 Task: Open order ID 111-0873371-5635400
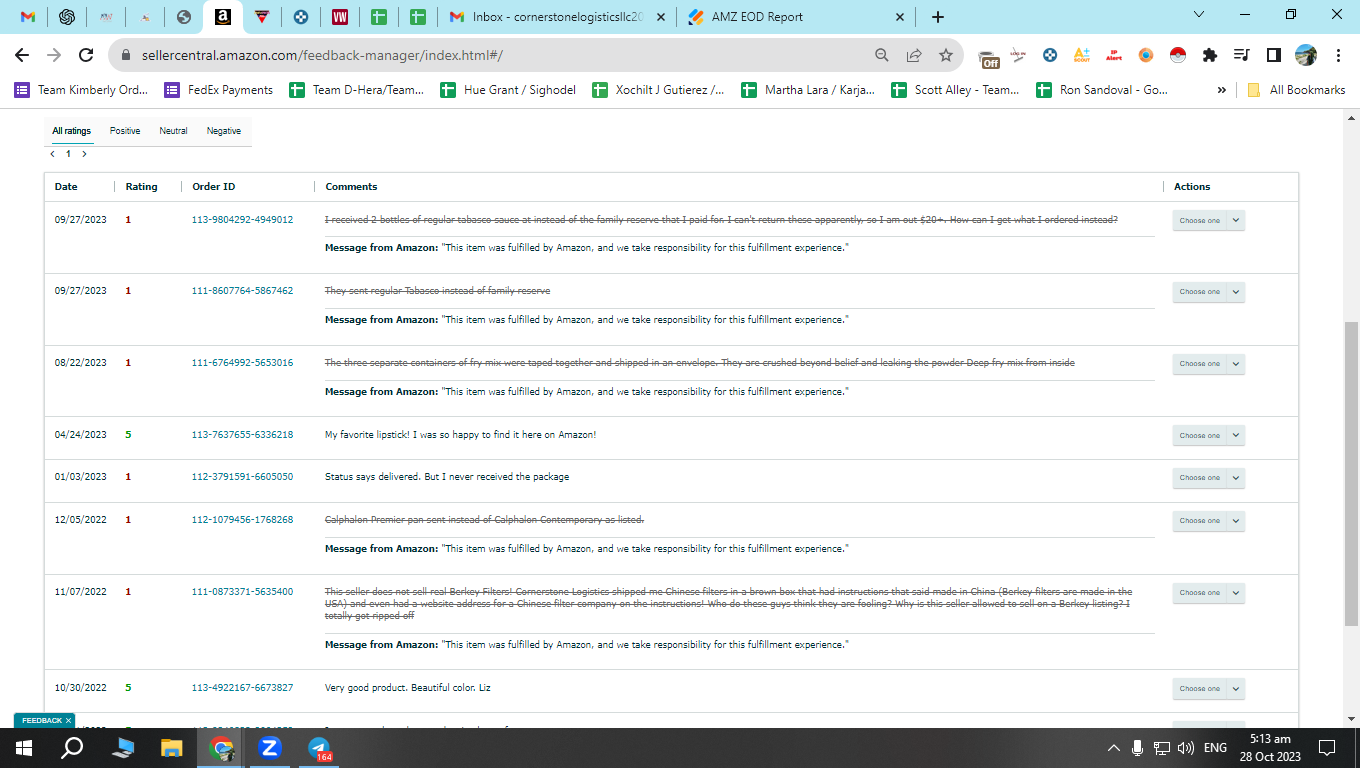[x=243, y=592]
